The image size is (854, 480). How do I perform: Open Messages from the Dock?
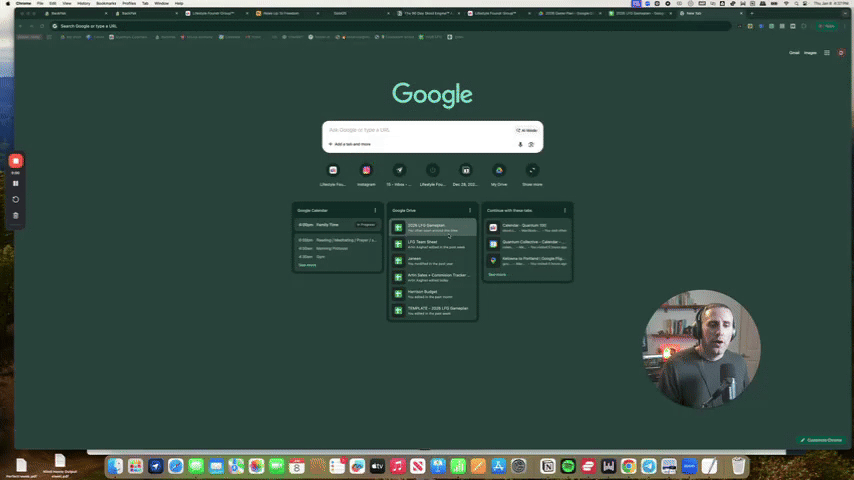tap(196, 466)
